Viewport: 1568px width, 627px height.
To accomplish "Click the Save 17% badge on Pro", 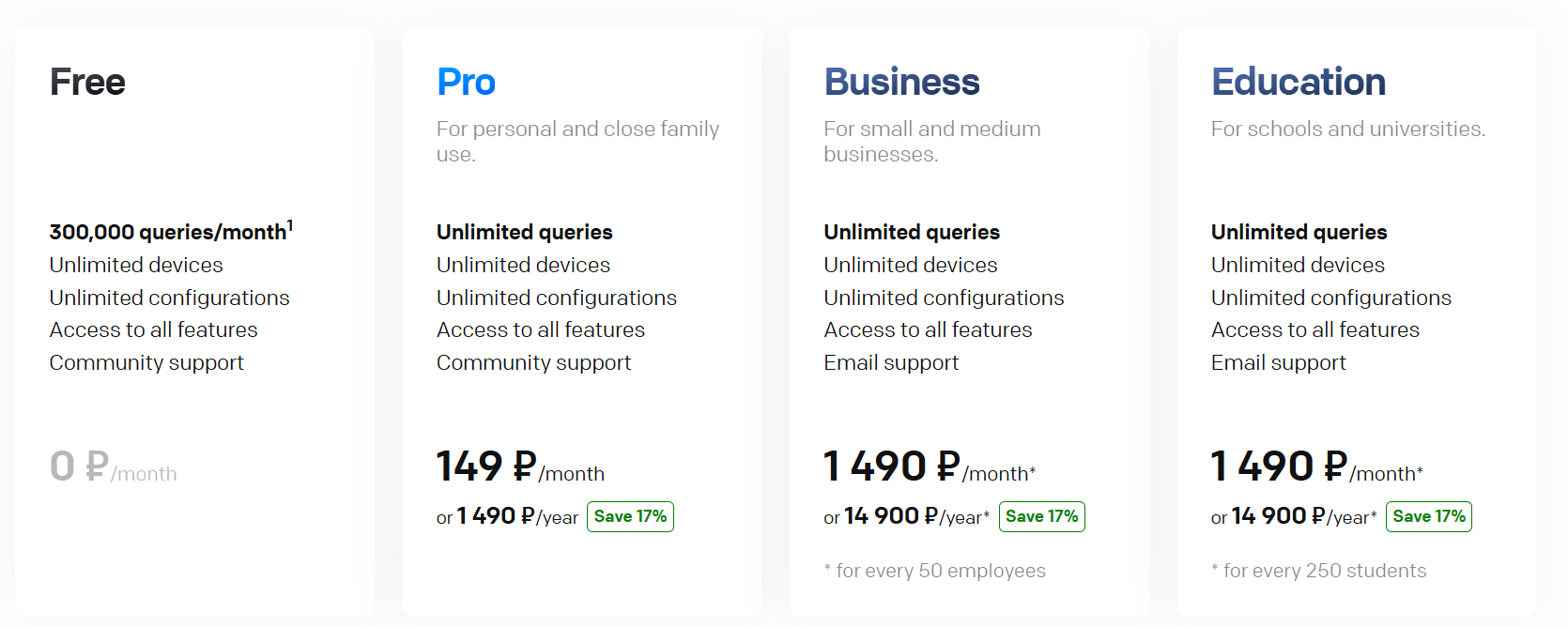I will tap(630, 517).
